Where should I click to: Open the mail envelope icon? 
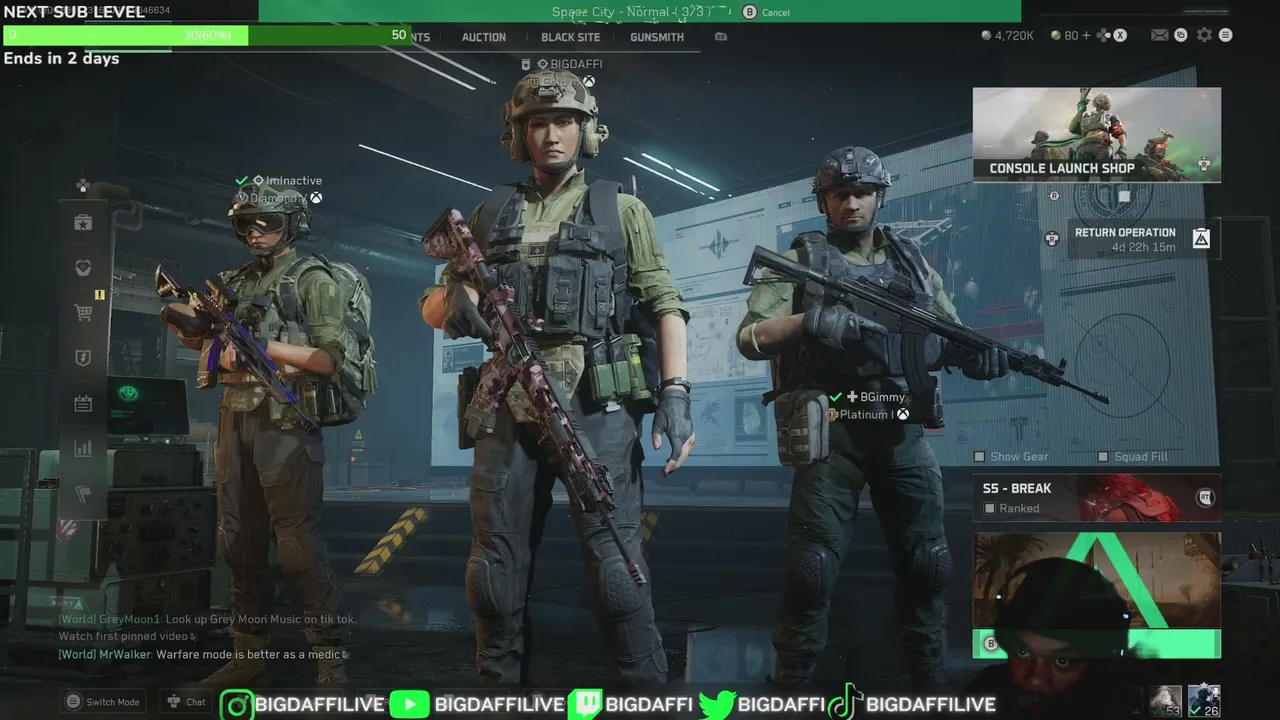click(1159, 35)
